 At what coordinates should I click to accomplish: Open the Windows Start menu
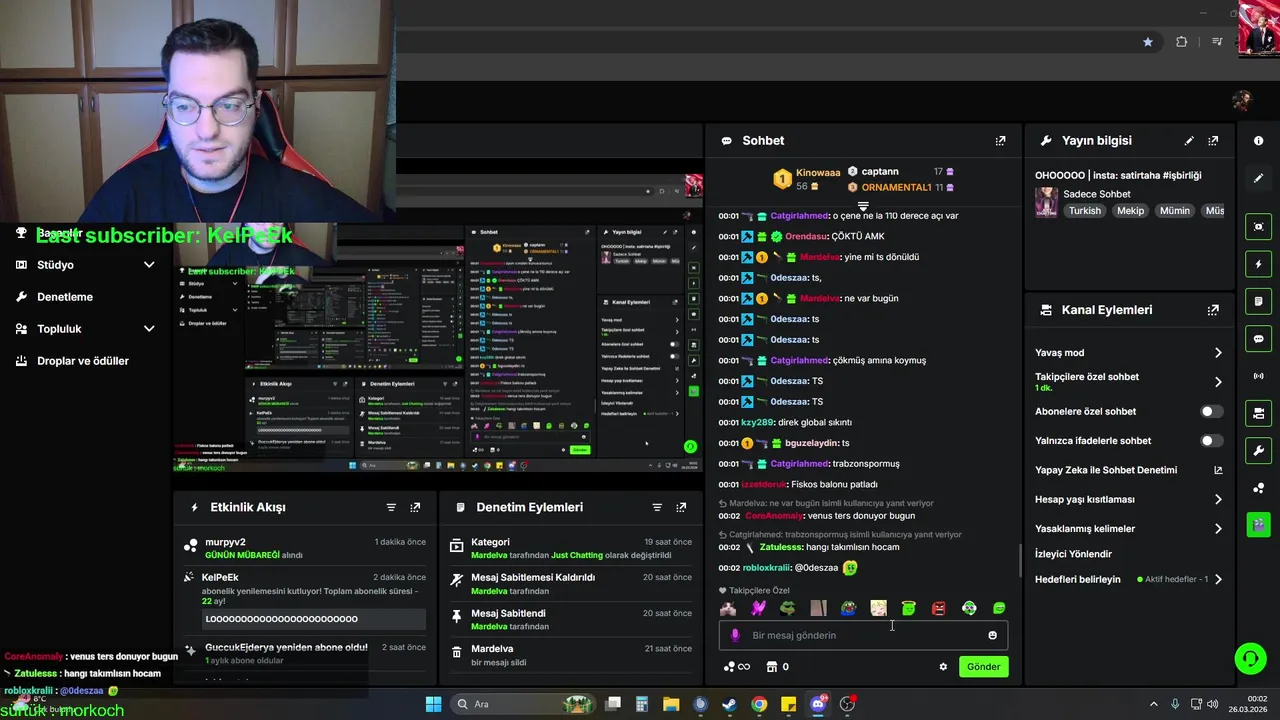[x=433, y=704]
